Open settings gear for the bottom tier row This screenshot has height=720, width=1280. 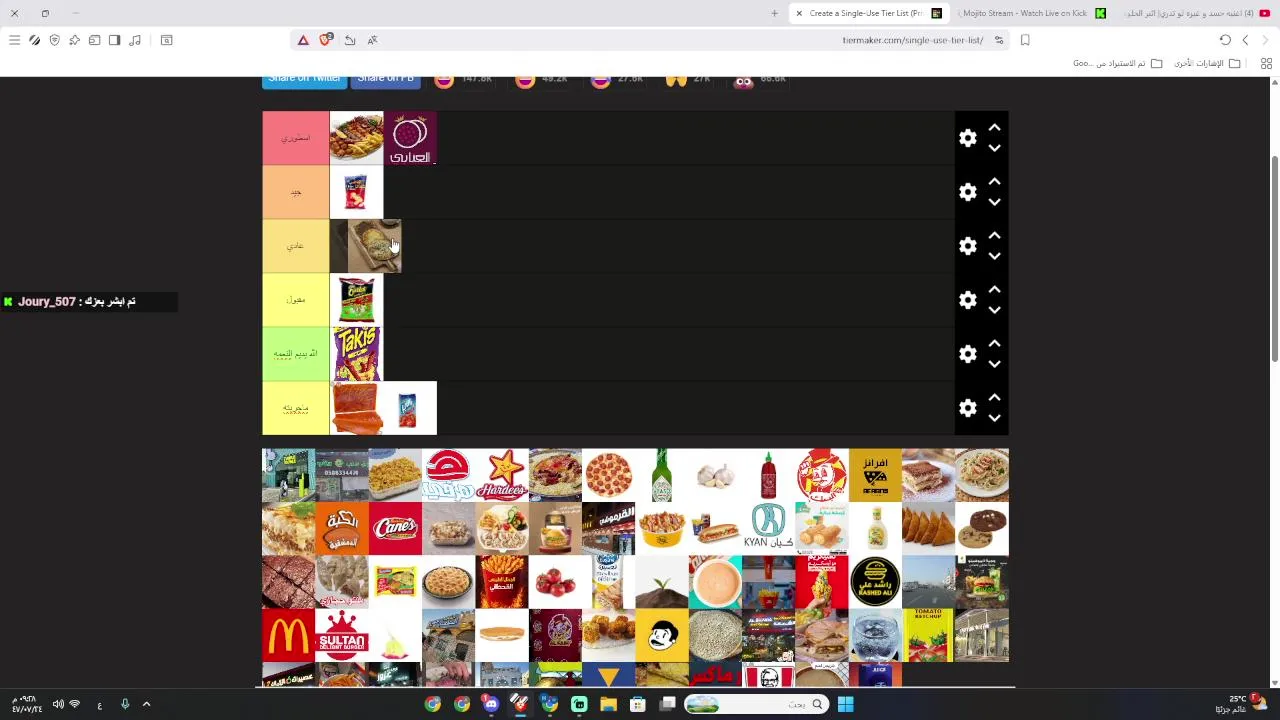[968, 408]
